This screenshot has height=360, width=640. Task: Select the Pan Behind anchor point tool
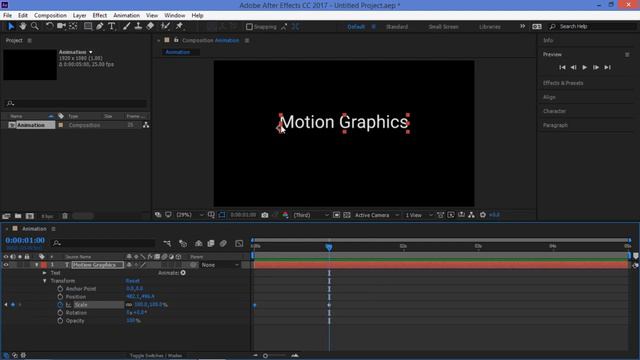point(73,27)
